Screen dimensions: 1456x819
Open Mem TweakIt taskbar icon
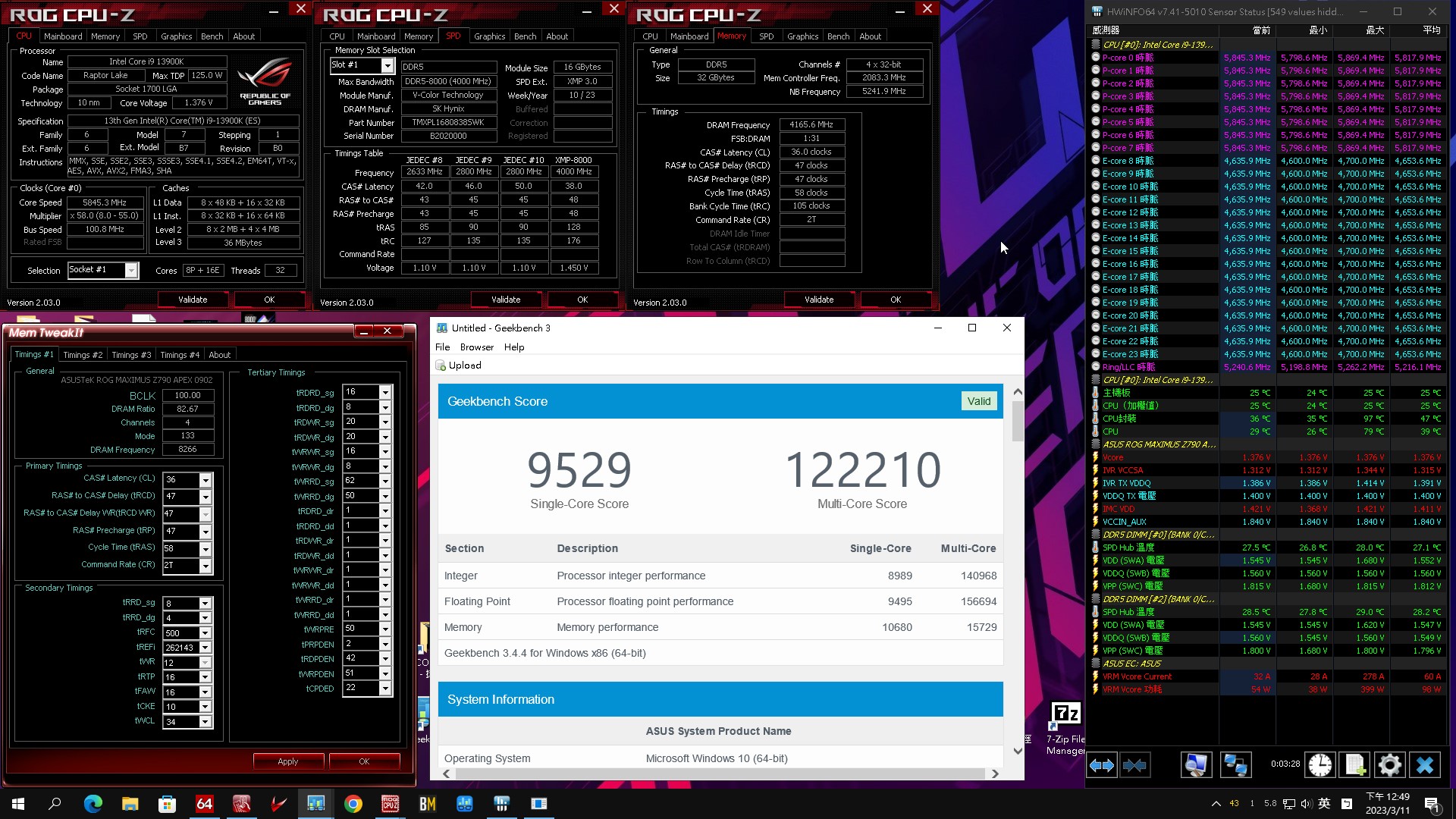click(241, 804)
